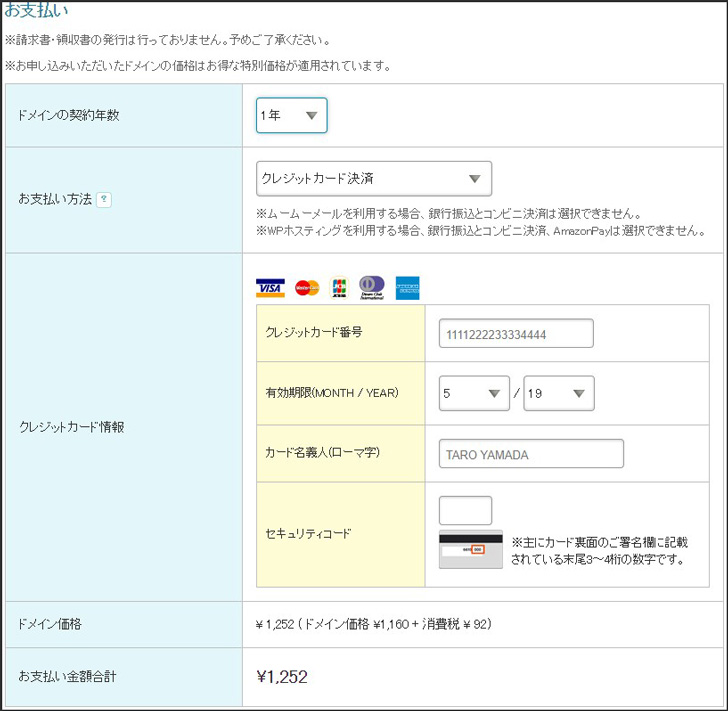The image size is (728, 711).
Task: Click the ¥1,252 payment total amount
Action: point(282,677)
